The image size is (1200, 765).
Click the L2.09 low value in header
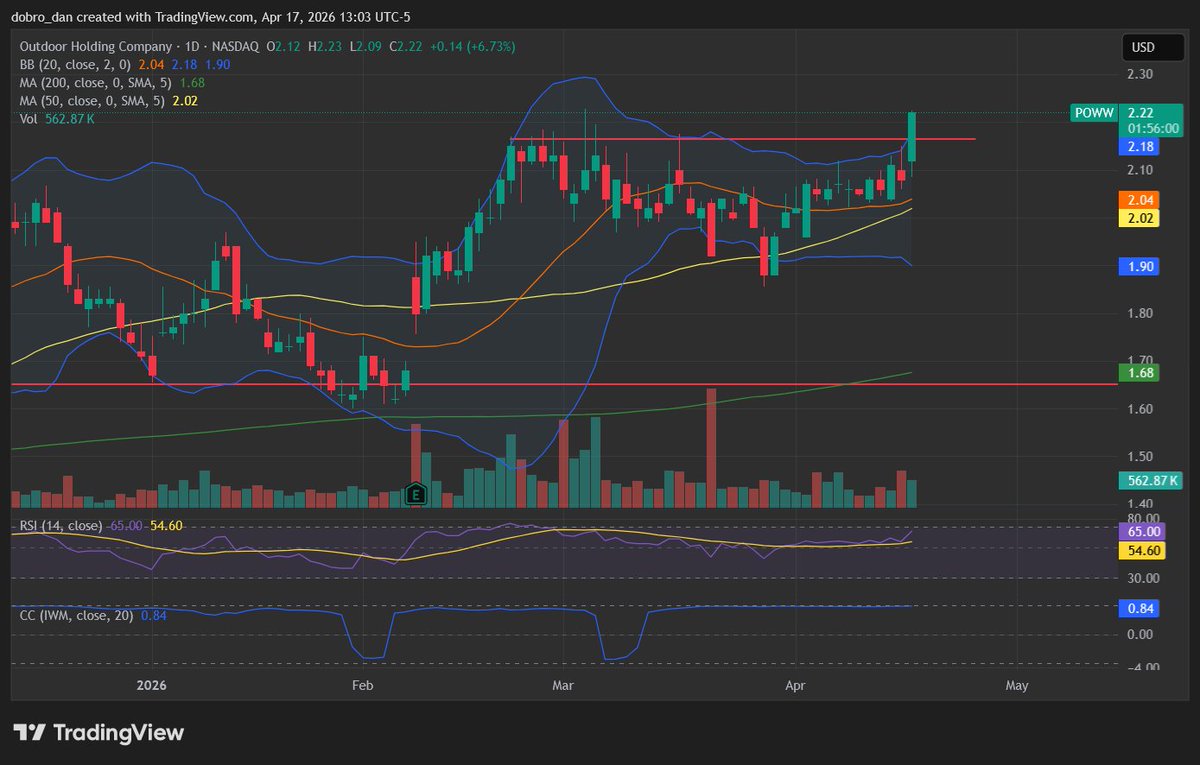click(x=368, y=47)
